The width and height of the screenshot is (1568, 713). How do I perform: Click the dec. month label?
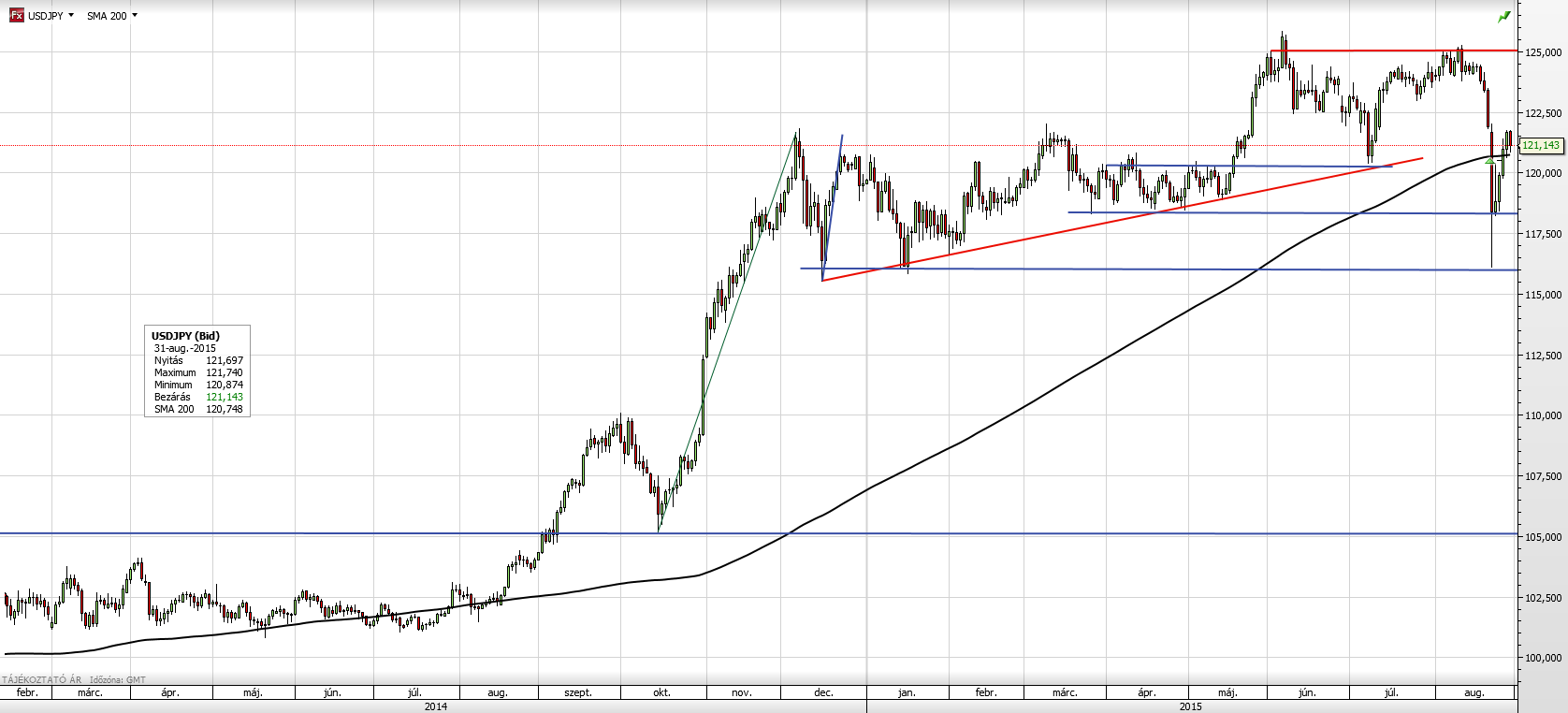823,692
